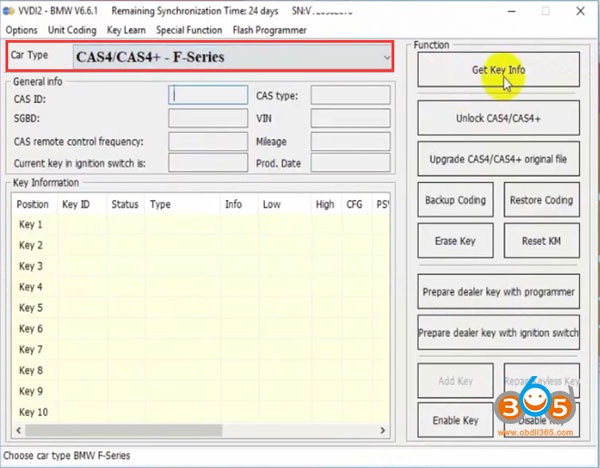600x468 pixels.
Task: Click the Position column header
Action: pyautogui.click(x=33, y=204)
